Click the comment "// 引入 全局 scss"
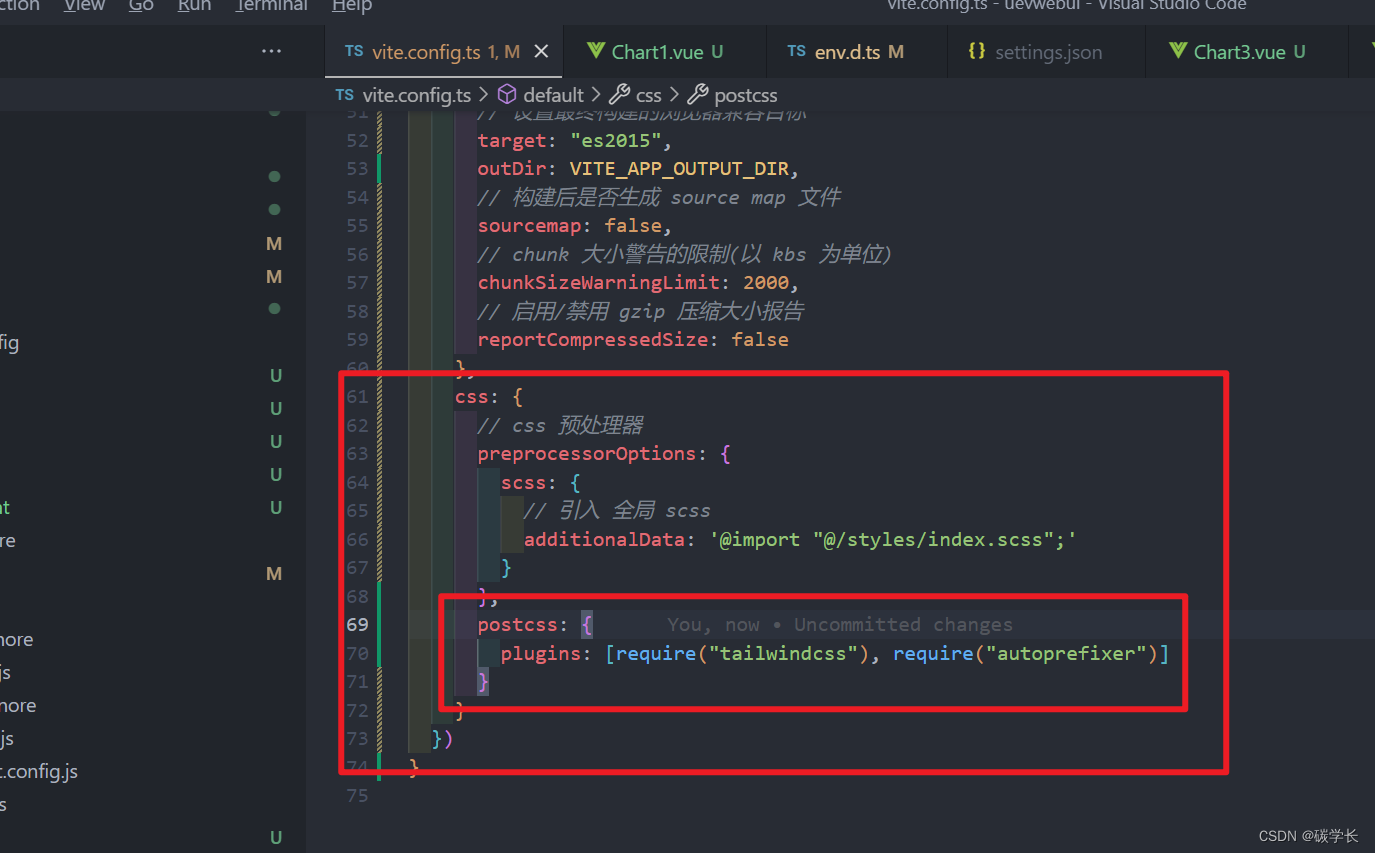This screenshot has width=1375, height=853. [617, 510]
